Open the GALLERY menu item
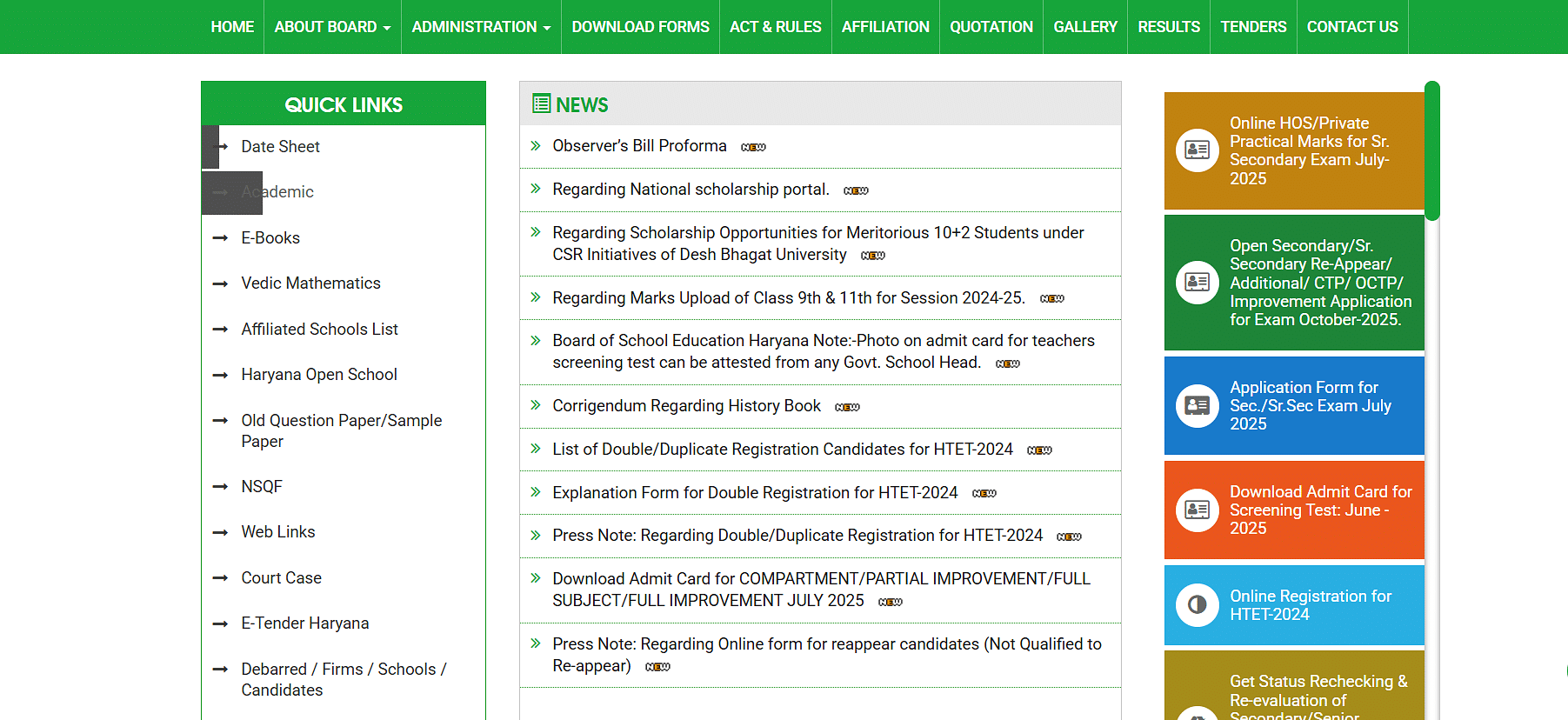Screen dimensions: 1568x720 [1085, 27]
